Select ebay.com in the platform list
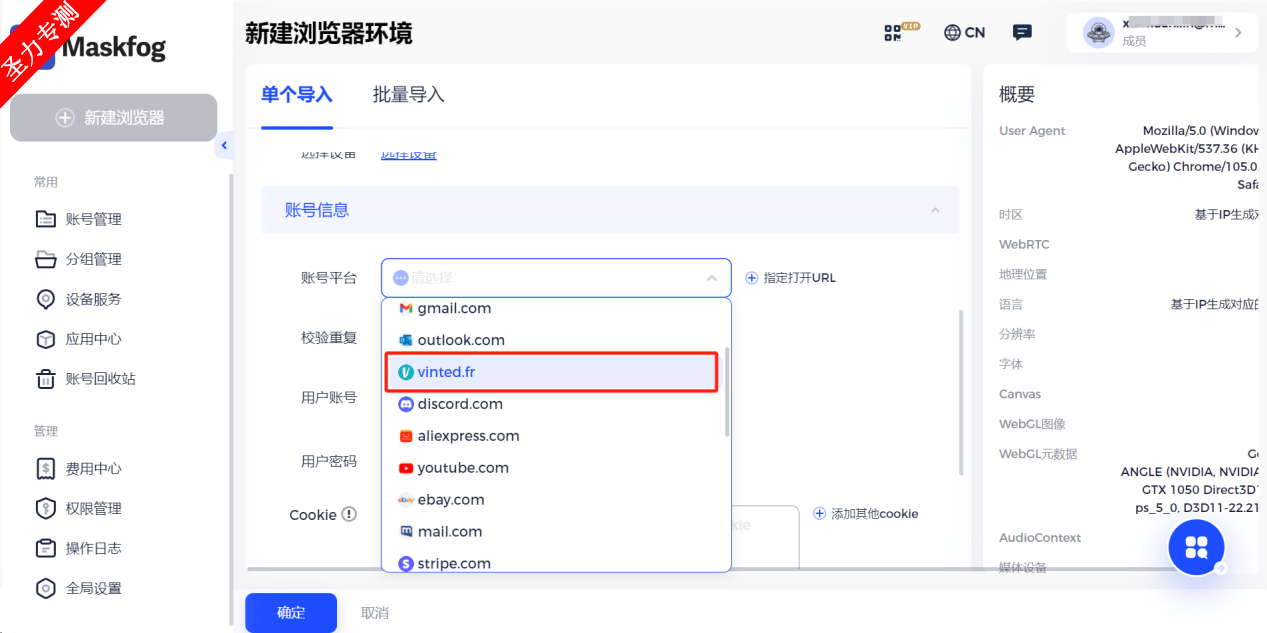 point(556,500)
